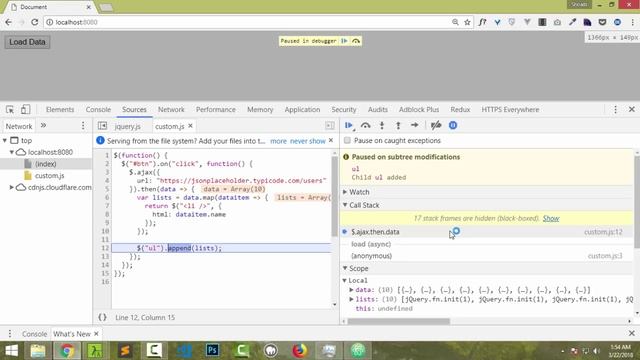Dismiss the file system info bar
This screenshot has height=360, width=640.
331,140
